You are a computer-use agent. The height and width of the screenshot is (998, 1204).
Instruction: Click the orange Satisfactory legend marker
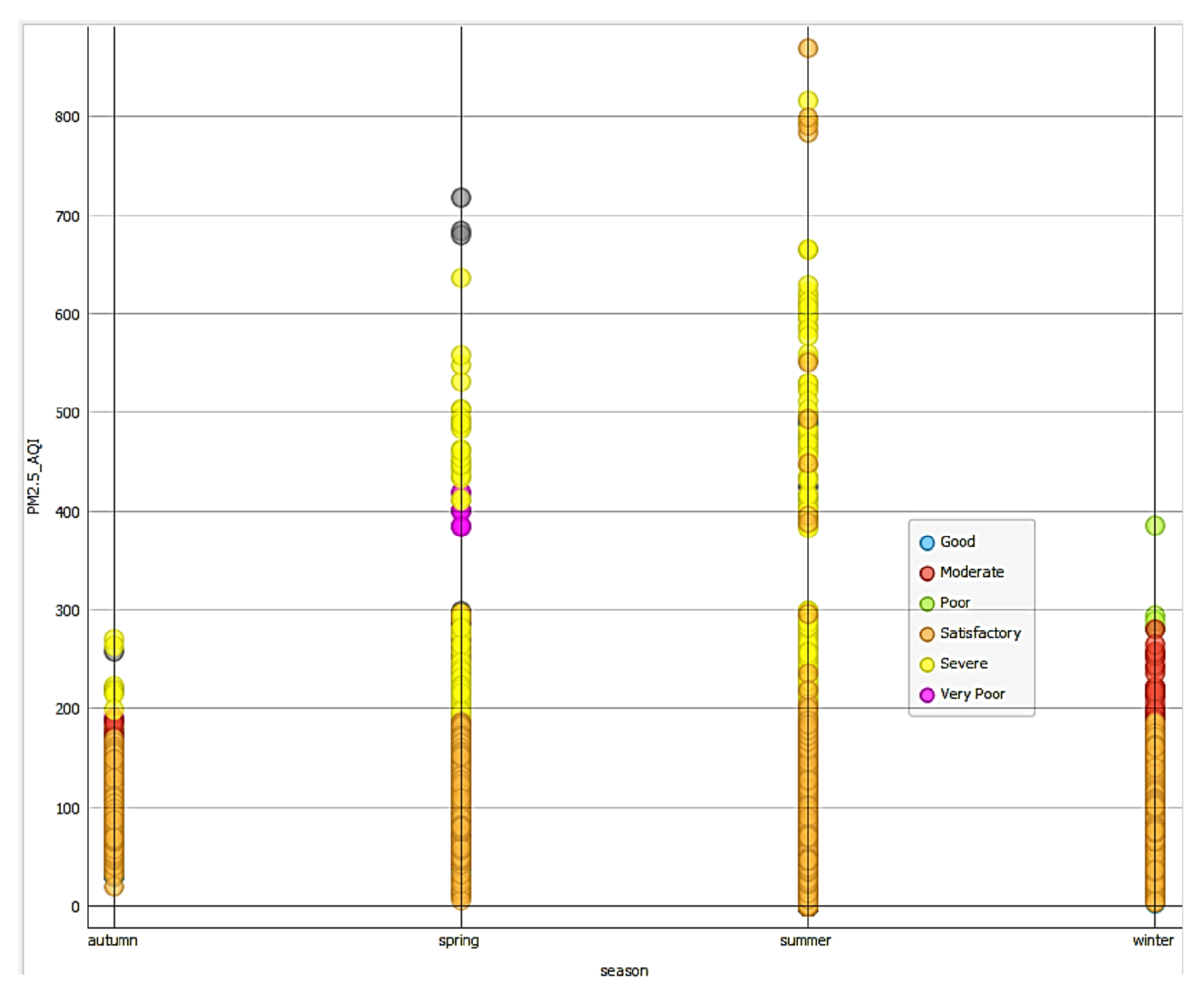point(926,634)
